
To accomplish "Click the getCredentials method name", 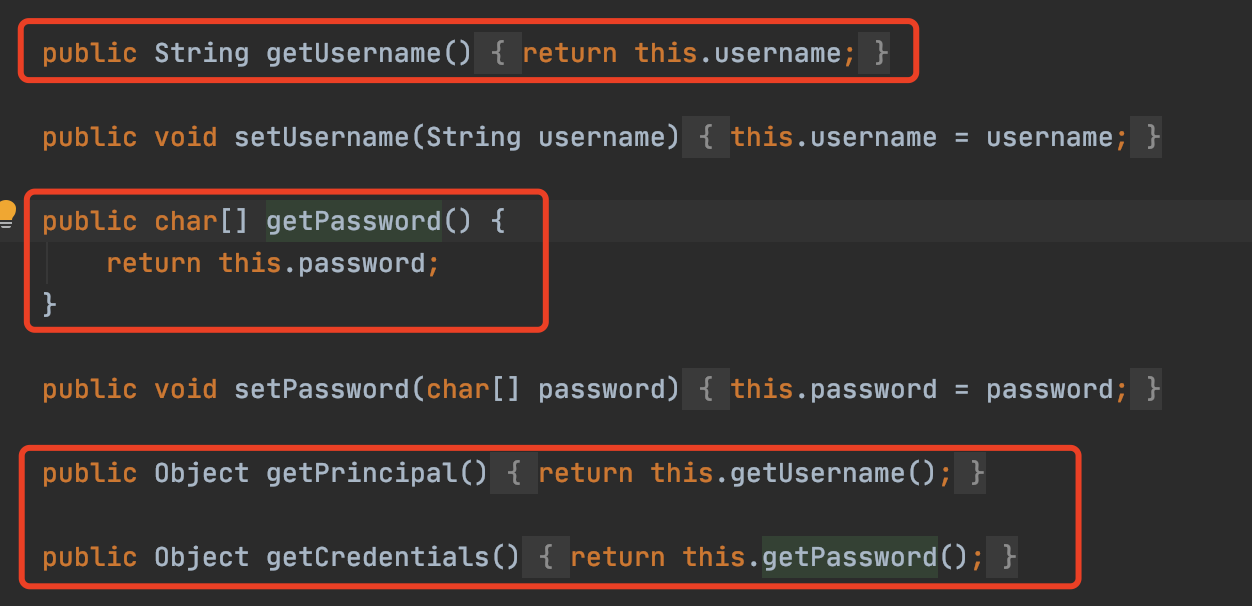I will click(377, 557).
